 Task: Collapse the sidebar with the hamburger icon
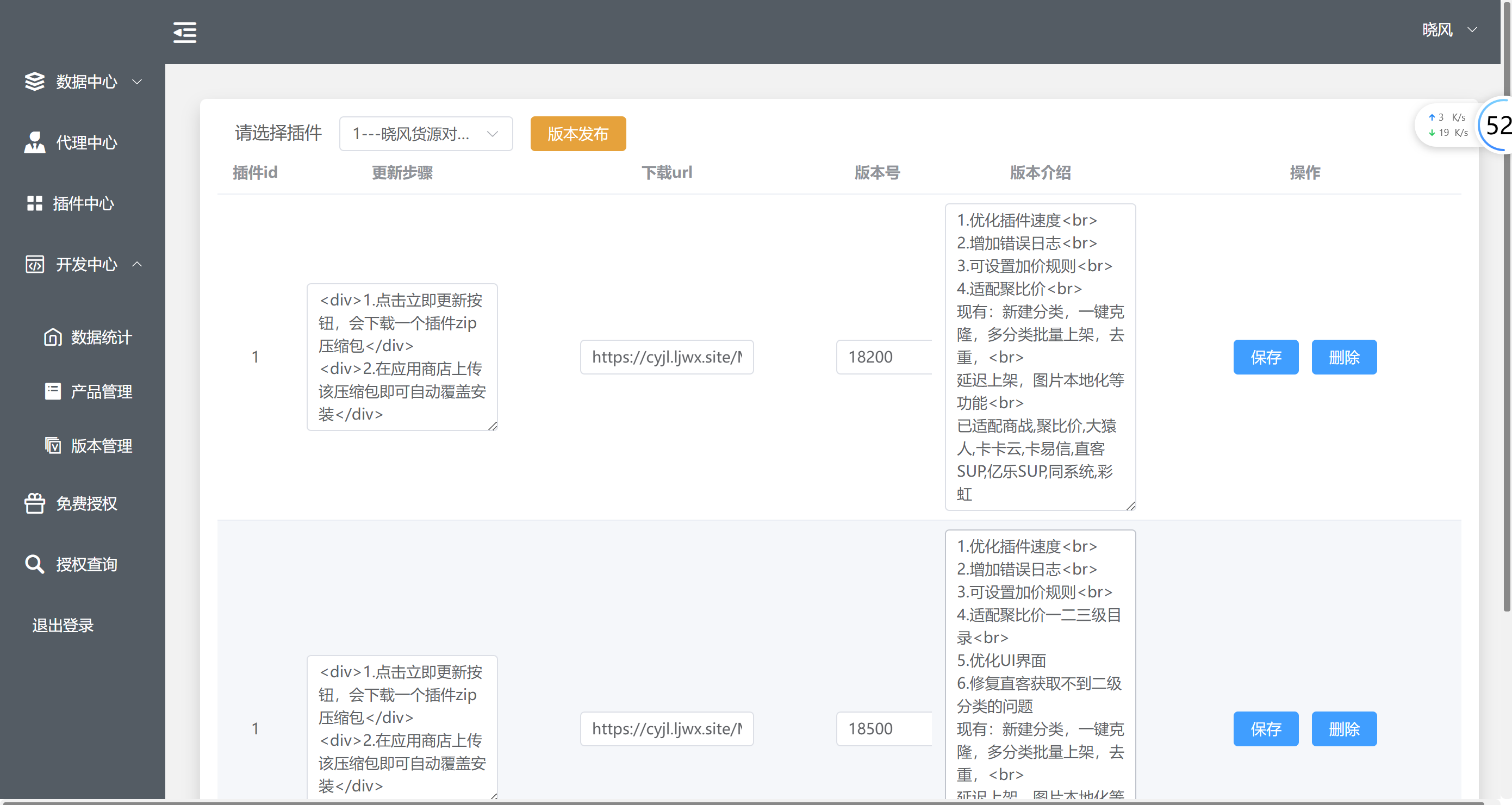(185, 32)
